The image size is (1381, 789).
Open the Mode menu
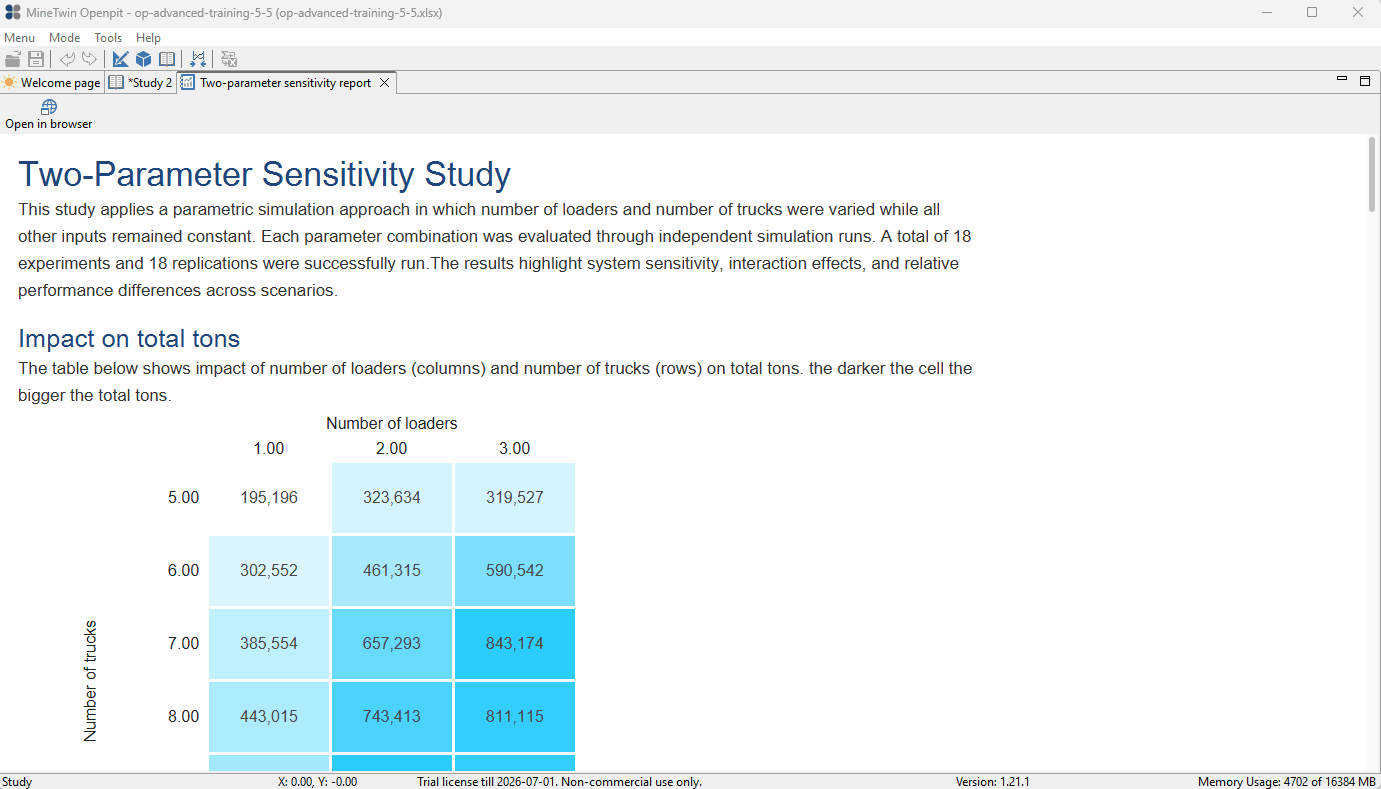point(64,38)
